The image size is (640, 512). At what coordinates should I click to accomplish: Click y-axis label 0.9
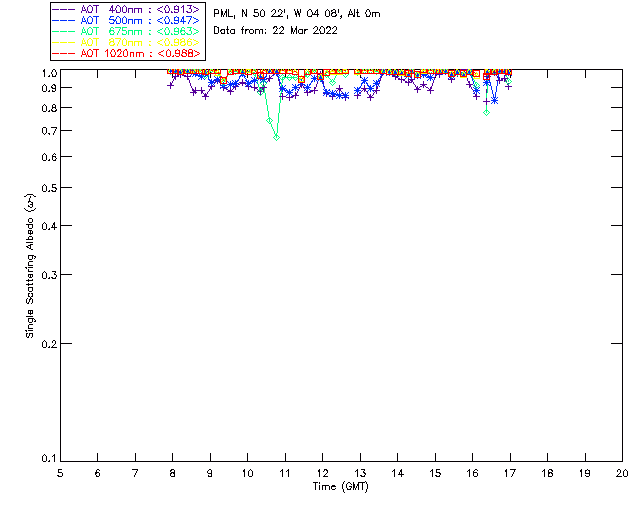coord(48,88)
